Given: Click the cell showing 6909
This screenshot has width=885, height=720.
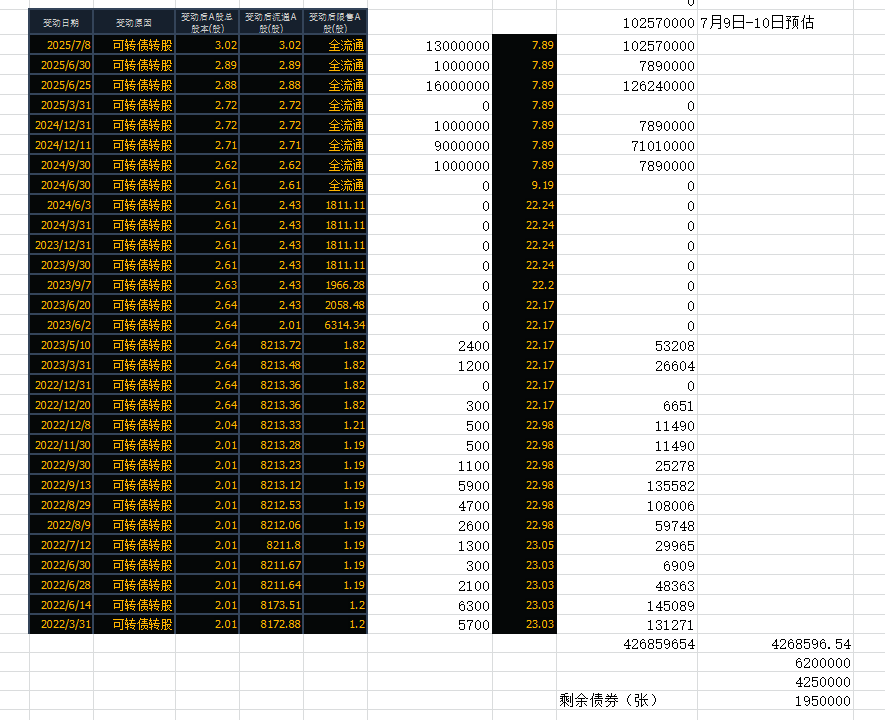Looking at the screenshot, I should pyautogui.click(x=626, y=566).
